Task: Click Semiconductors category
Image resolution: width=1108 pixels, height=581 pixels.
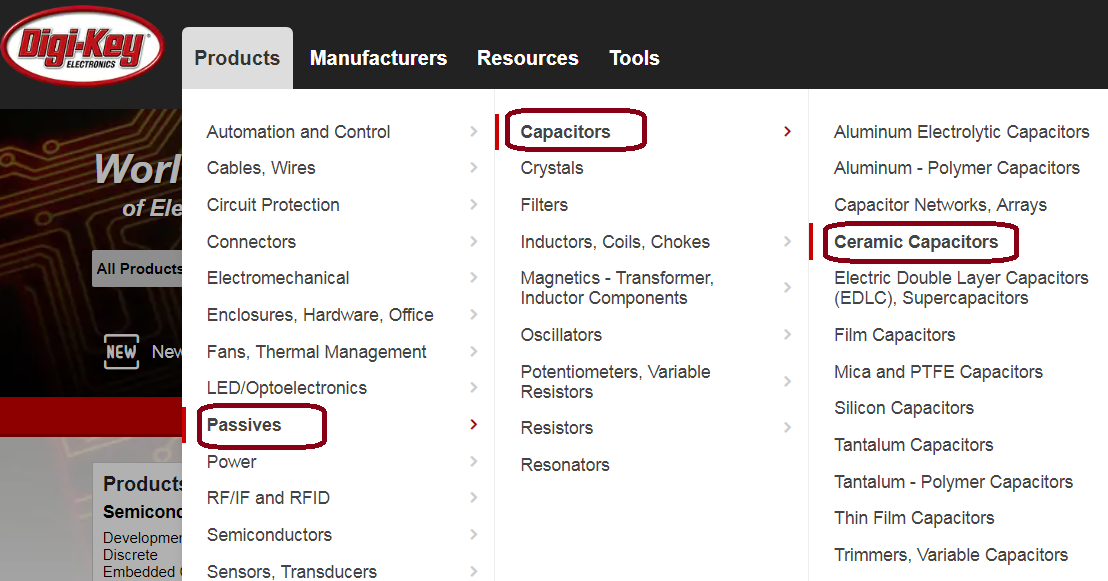Action: pyautogui.click(x=269, y=534)
